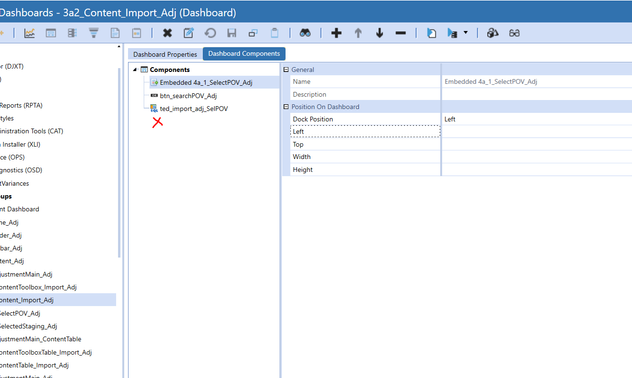
Task: Click the funnel parameter icon in toolbar
Action: click(94, 33)
